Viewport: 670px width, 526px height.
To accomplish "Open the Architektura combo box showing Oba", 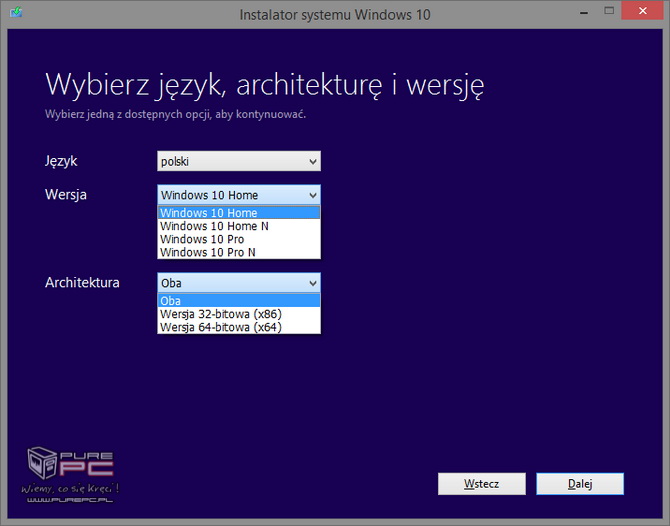I will [x=239, y=283].
